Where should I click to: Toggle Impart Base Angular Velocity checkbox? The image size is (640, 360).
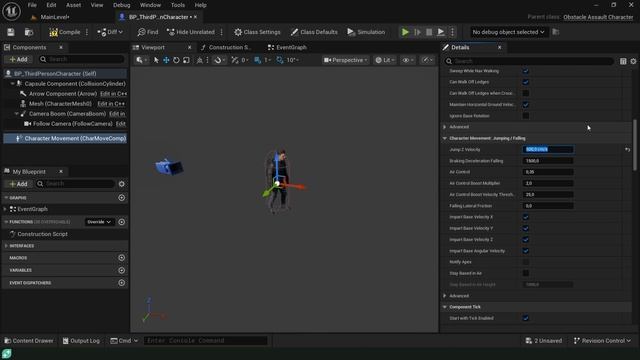[526, 251]
